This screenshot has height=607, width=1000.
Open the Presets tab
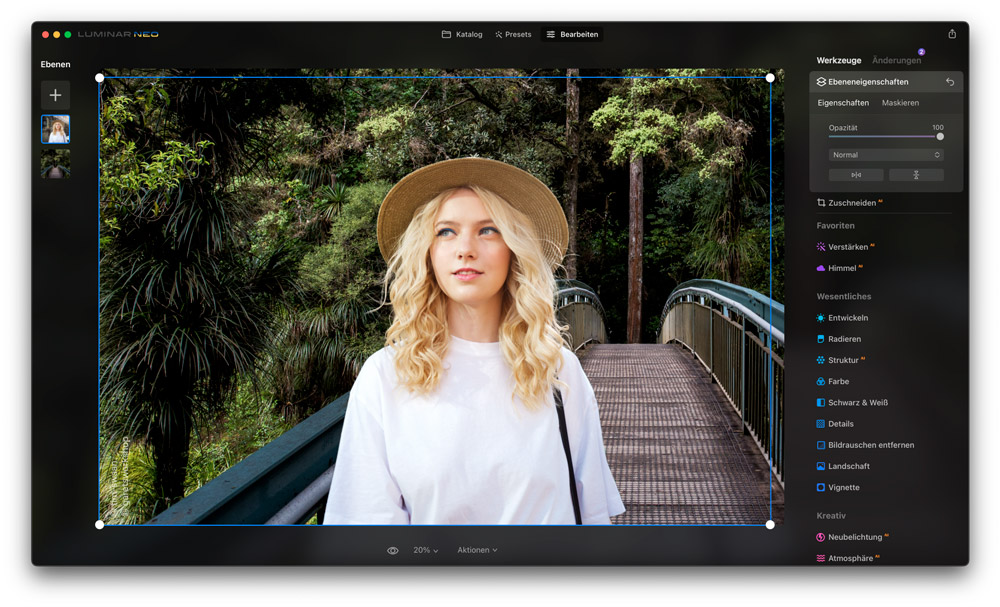(x=513, y=34)
